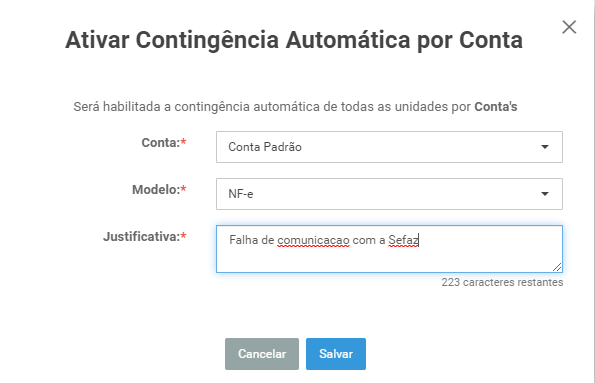Click the dialog title heading
This screenshot has height=383, width=595.
(294, 40)
